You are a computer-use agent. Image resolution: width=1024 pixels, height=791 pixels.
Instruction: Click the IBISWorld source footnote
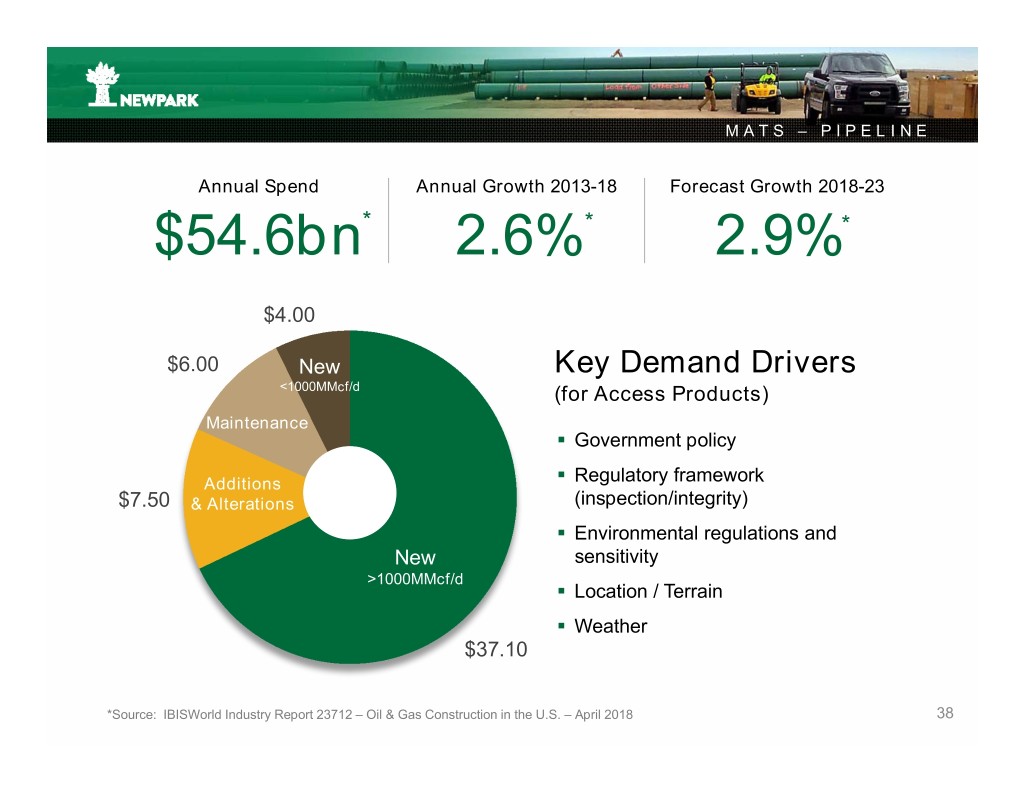369,714
